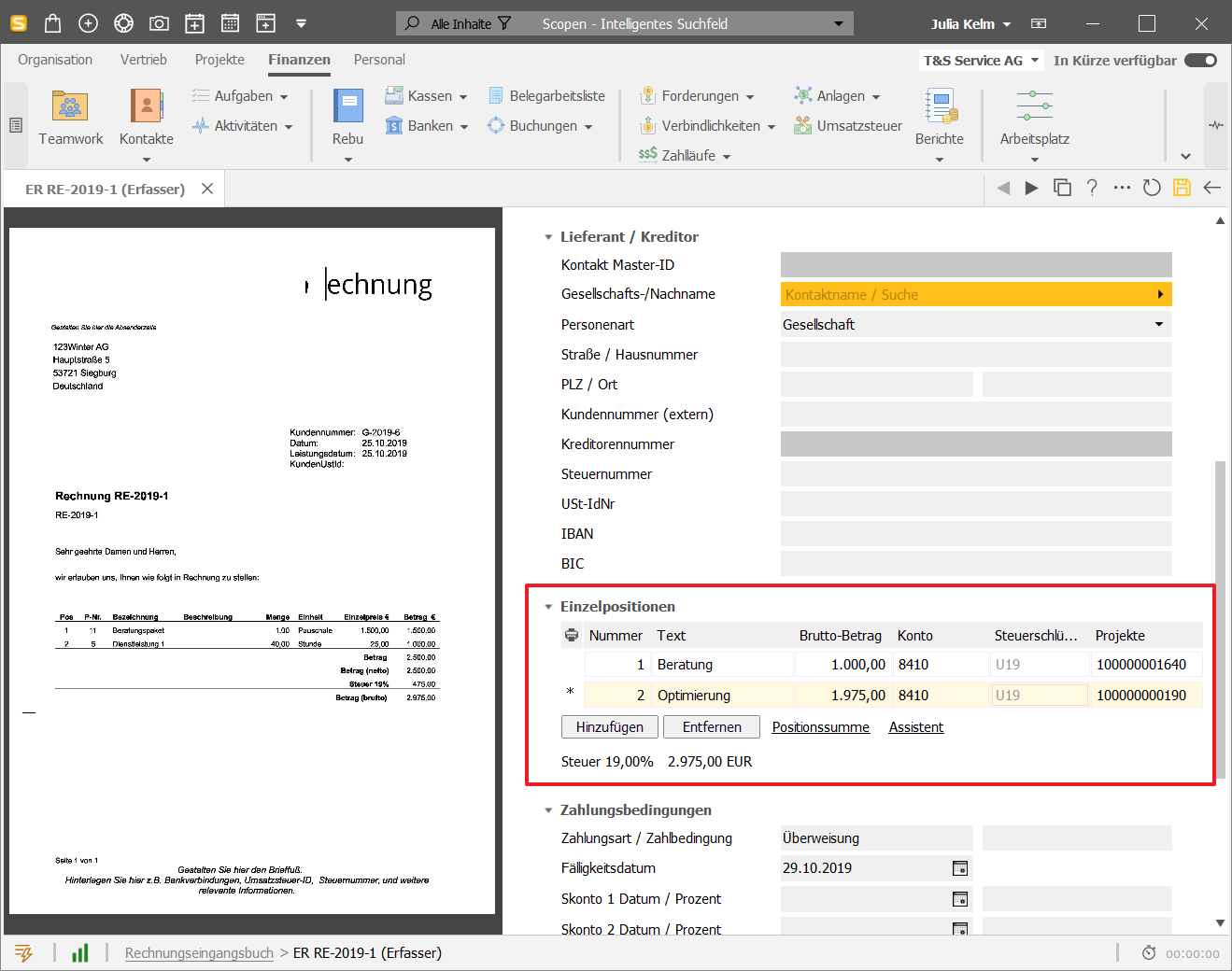Expand the Kassen dropdown
Screen dimensions: 1232x971
pos(461,97)
